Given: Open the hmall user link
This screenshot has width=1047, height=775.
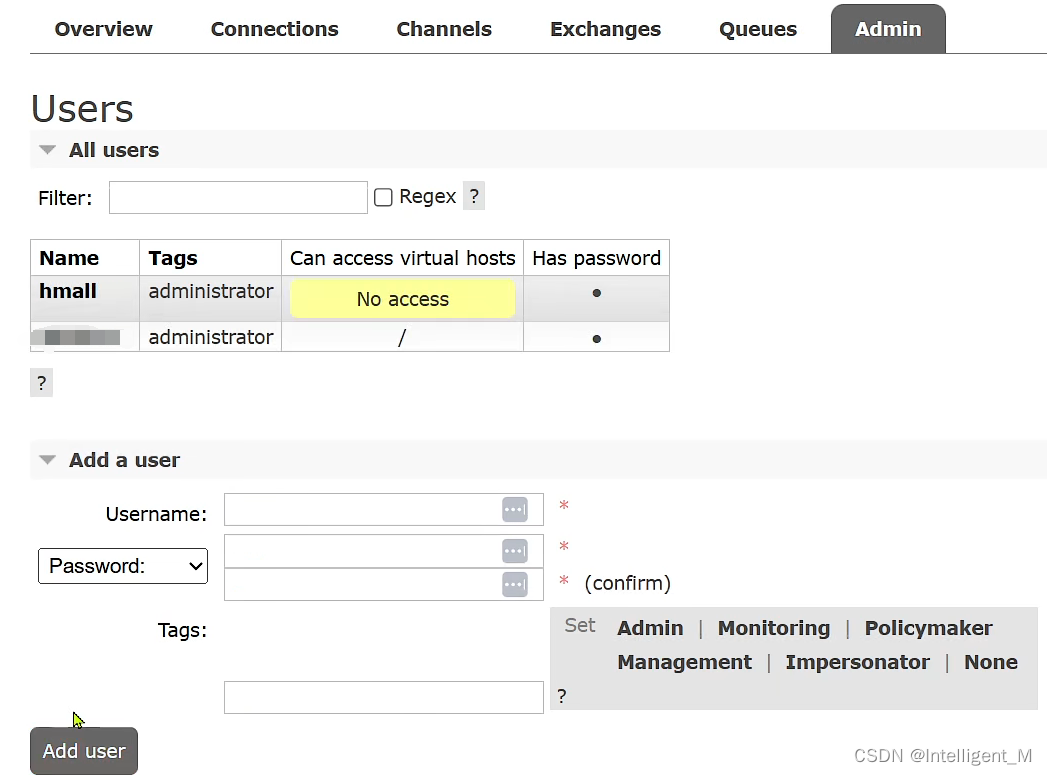Looking at the screenshot, I should [x=68, y=291].
